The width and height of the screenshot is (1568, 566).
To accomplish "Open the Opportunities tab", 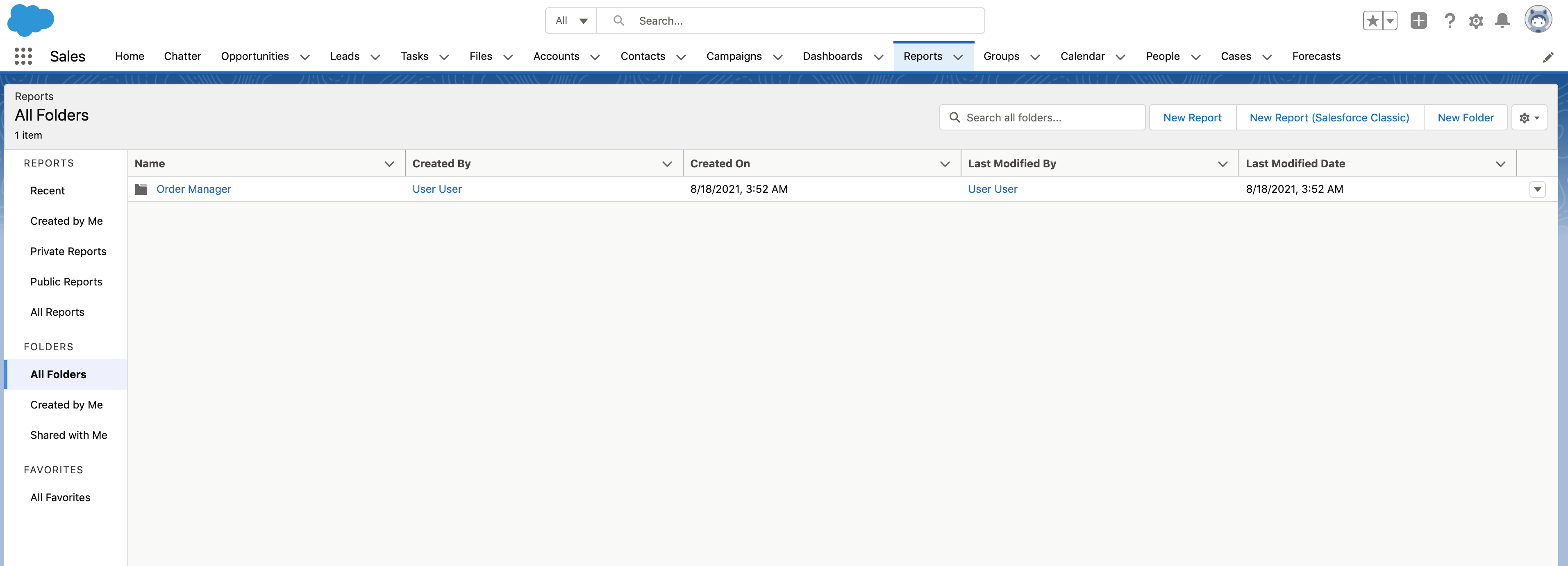I will (255, 56).
